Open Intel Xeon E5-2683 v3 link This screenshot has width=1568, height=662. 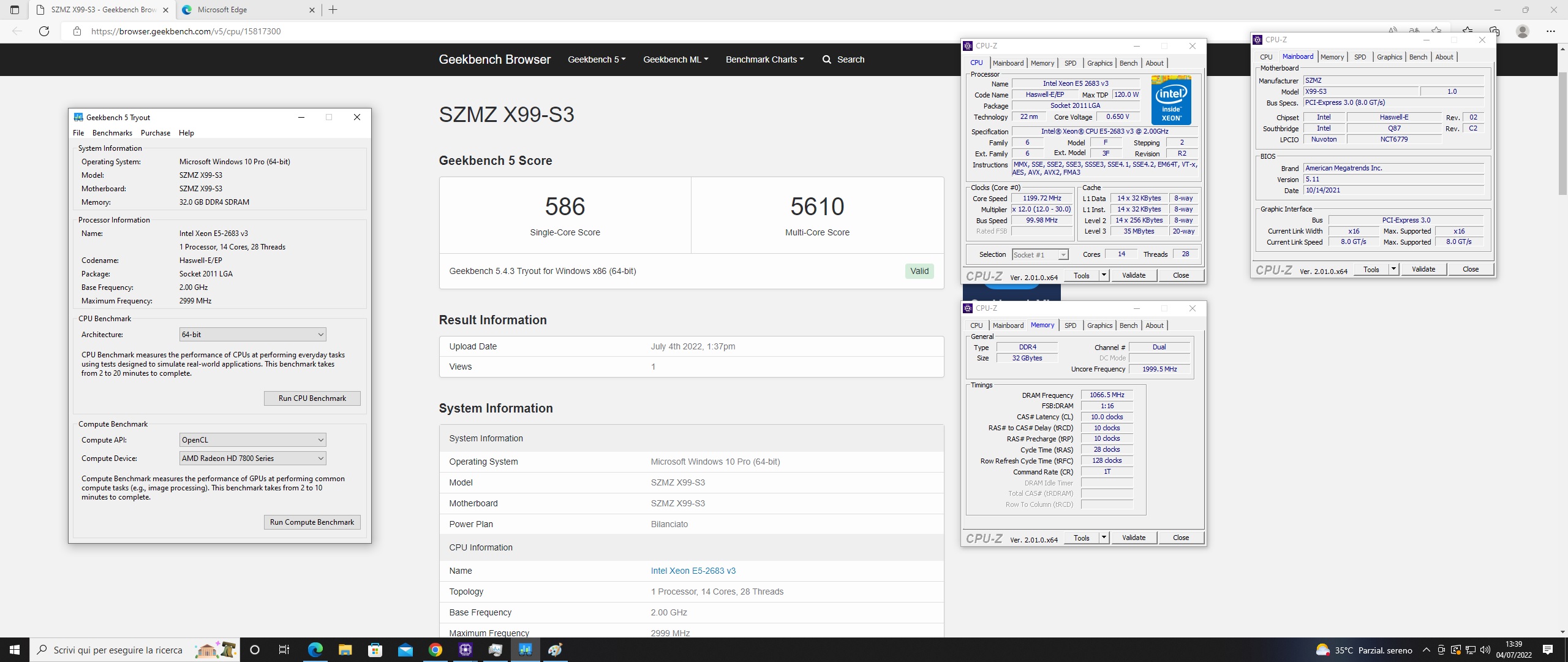[x=693, y=571]
